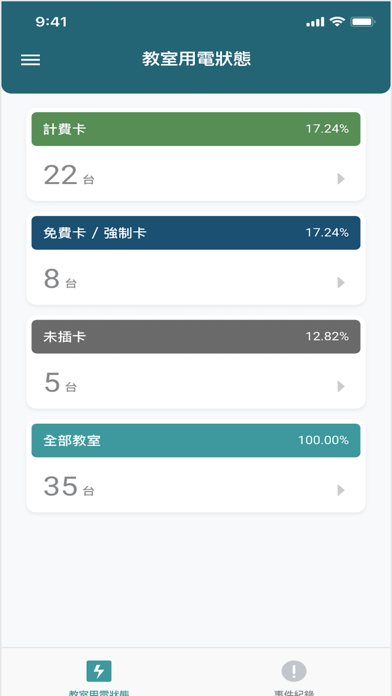Switch to the 事件紀錄 bottom tab
The image size is (392, 696).
294,677
